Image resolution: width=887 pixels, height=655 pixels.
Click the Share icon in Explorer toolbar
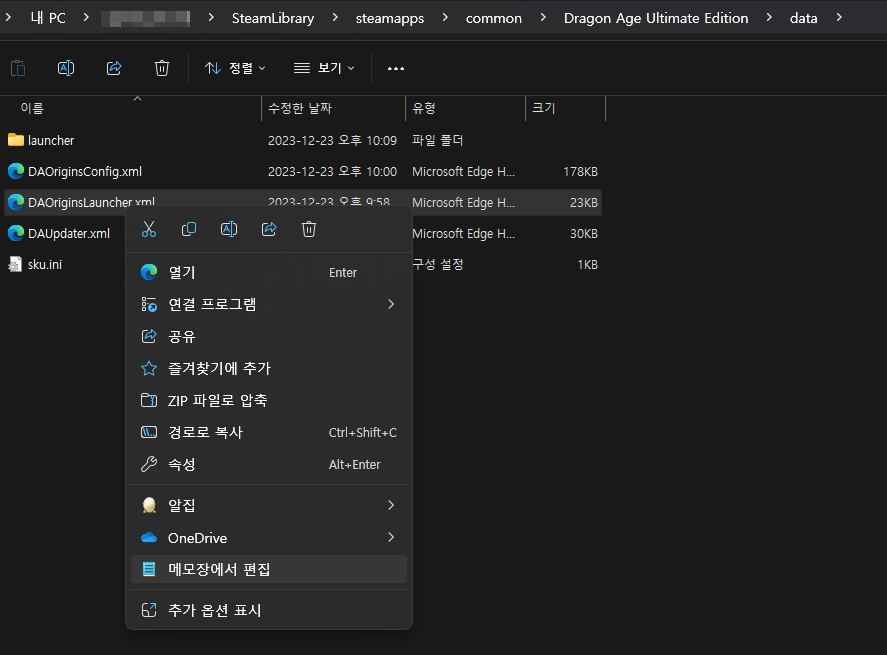pyautogui.click(x=114, y=68)
